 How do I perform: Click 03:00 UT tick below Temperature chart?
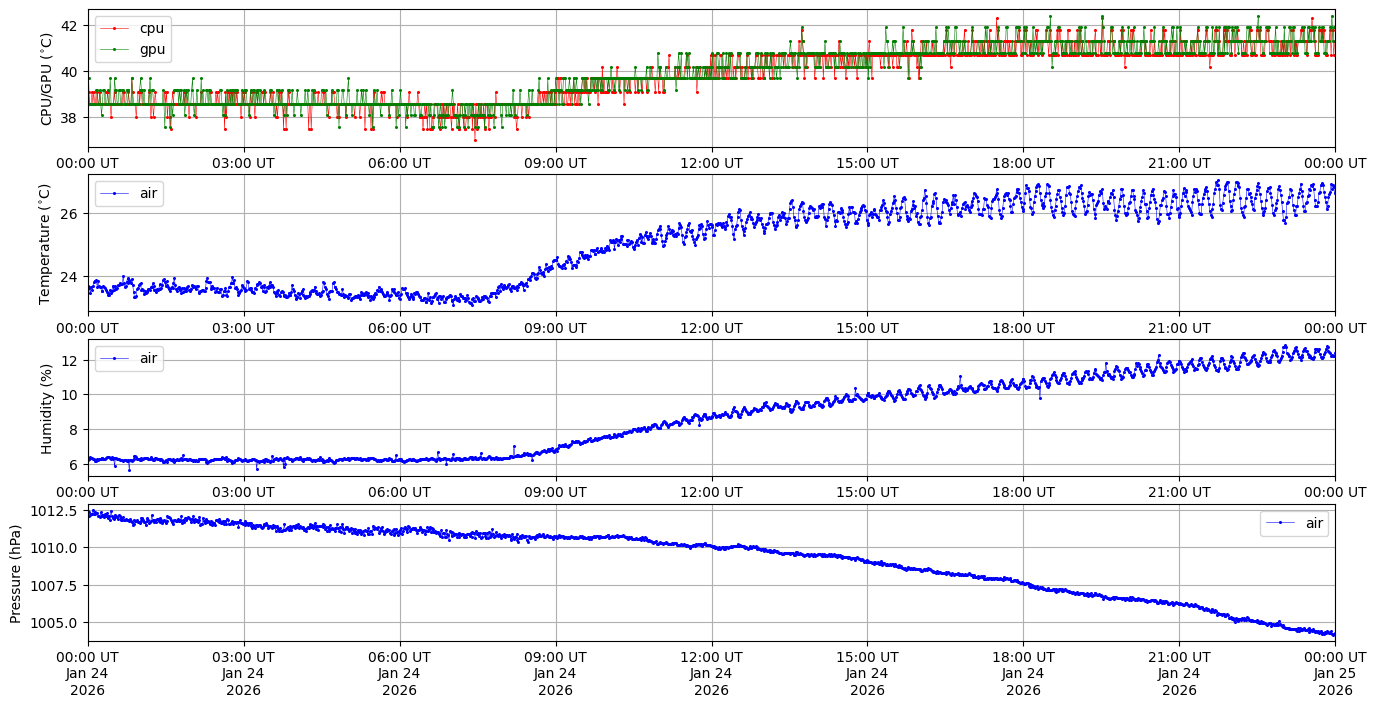pyautogui.click(x=244, y=328)
